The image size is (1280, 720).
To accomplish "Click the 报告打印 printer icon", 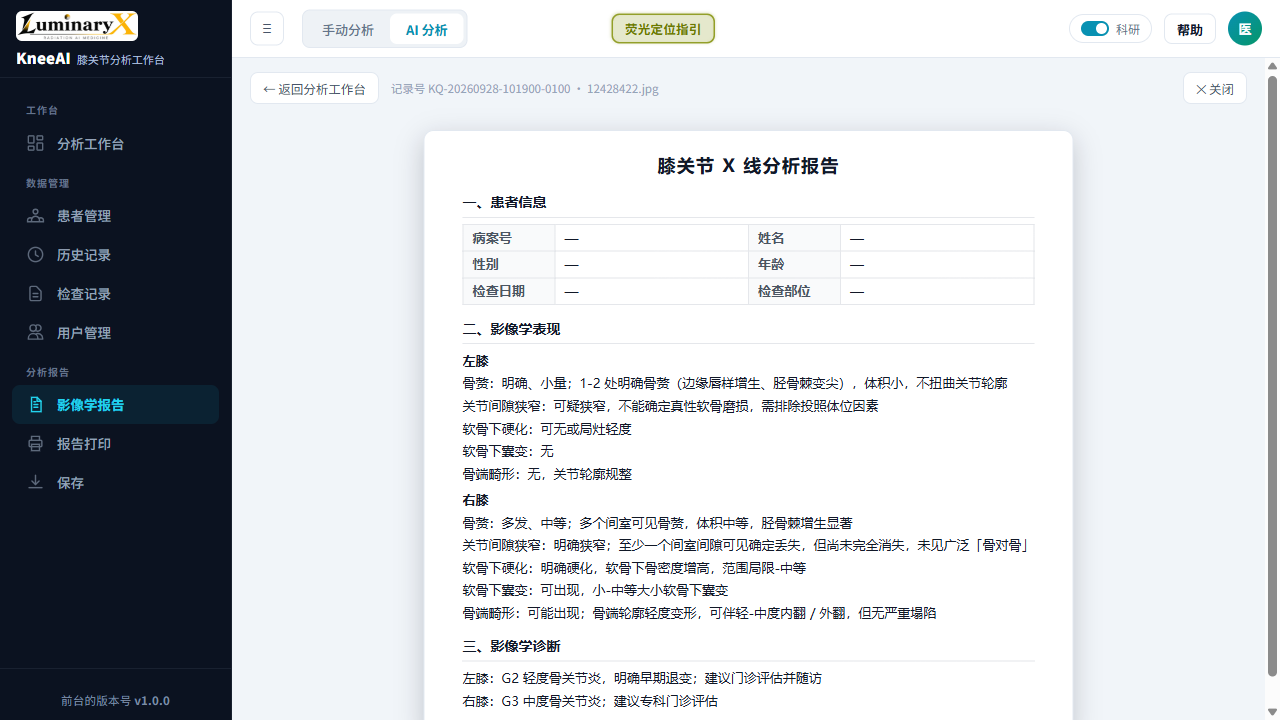I will tap(36, 444).
